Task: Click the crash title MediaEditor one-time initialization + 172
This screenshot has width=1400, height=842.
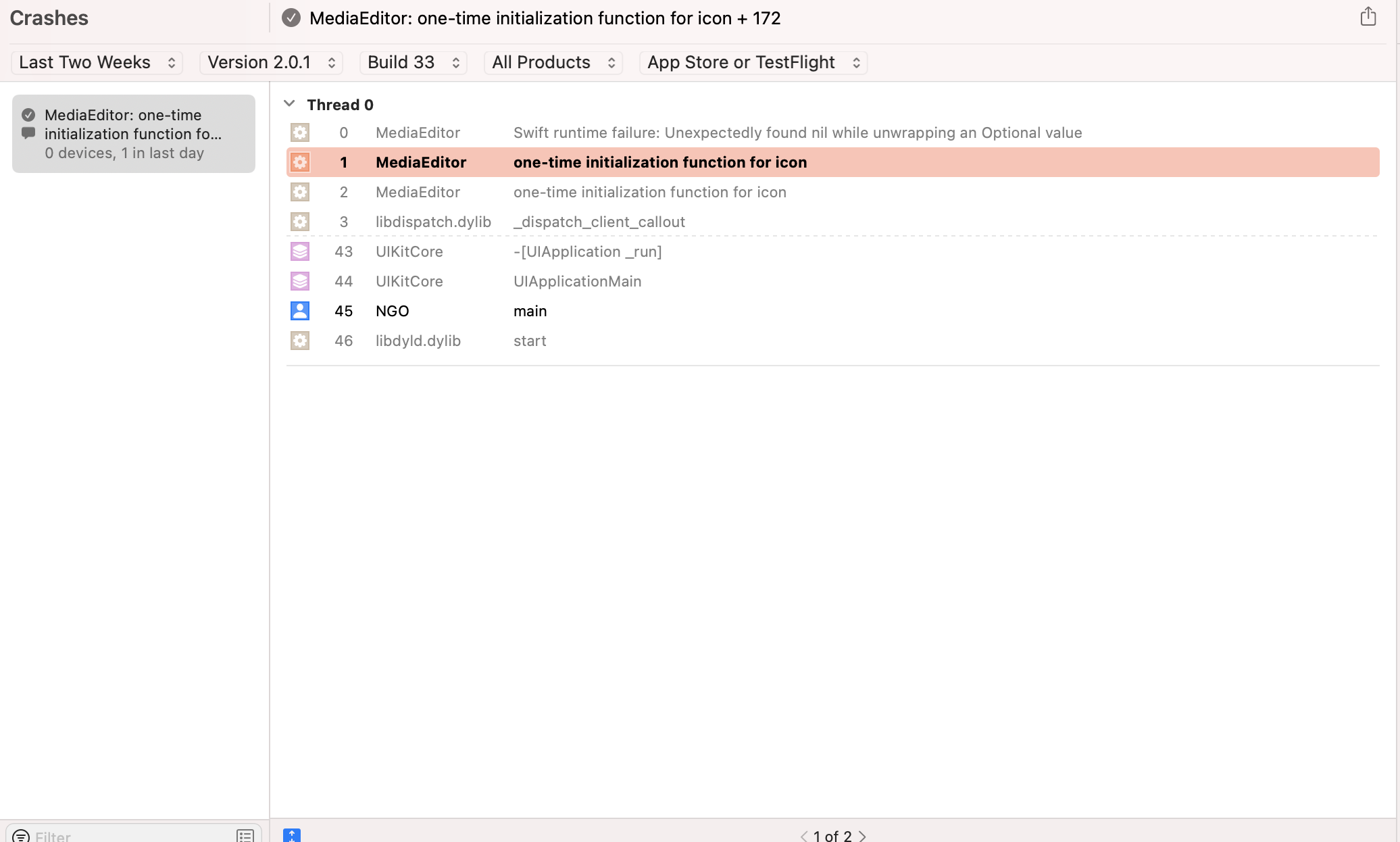Action: (x=545, y=18)
